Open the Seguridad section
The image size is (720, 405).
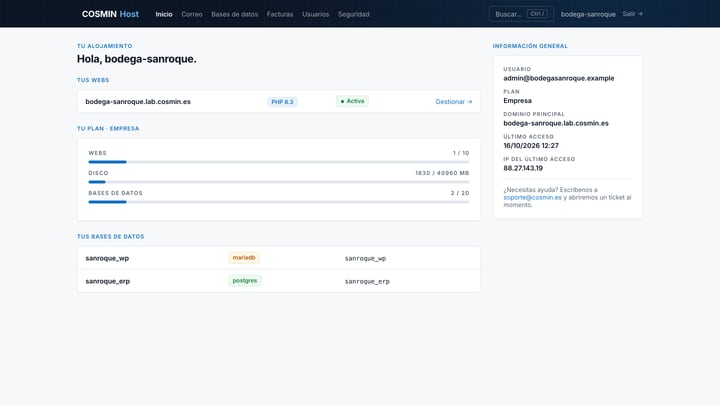(x=354, y=14)
